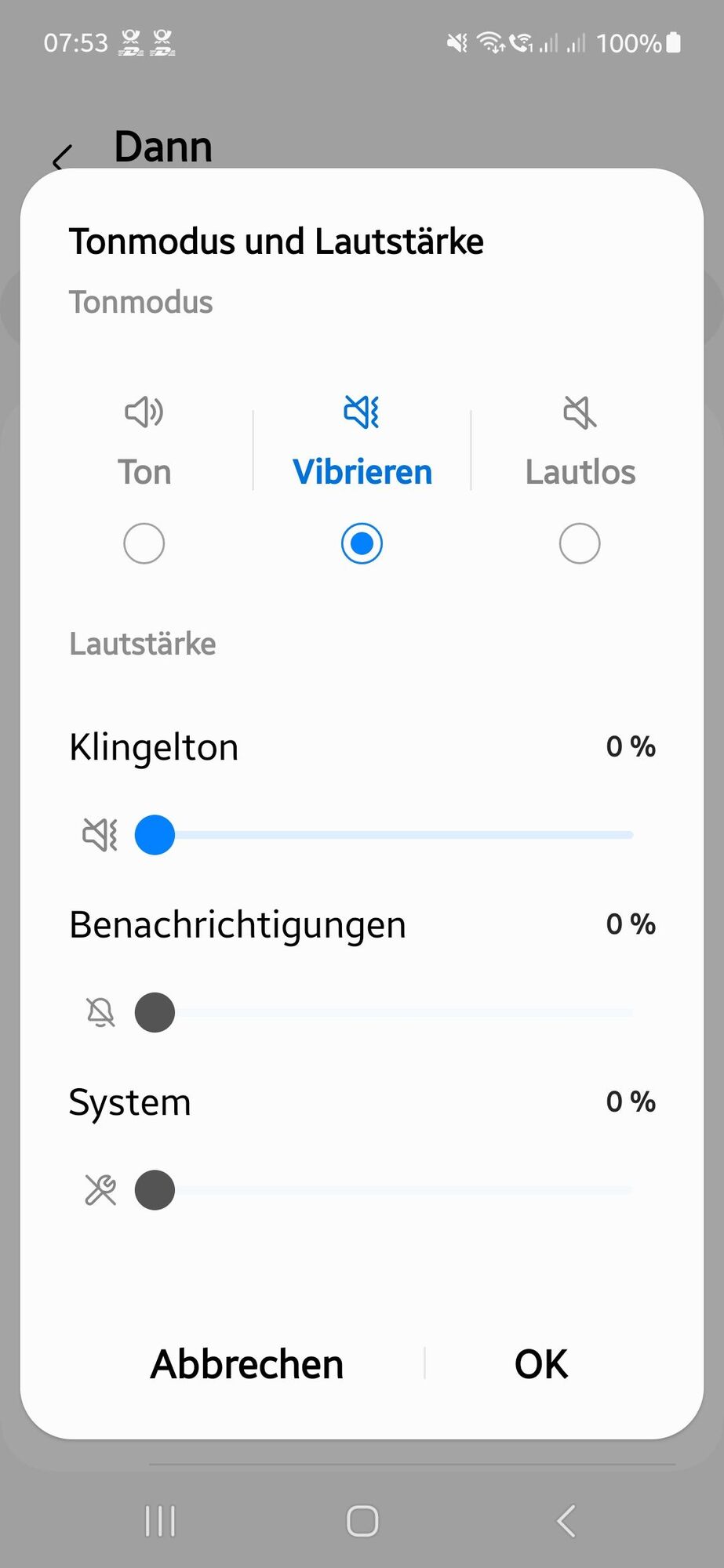
Task: Open recent apps from navigation bar
Action: pyautogui.click(x=160, y=1521)
